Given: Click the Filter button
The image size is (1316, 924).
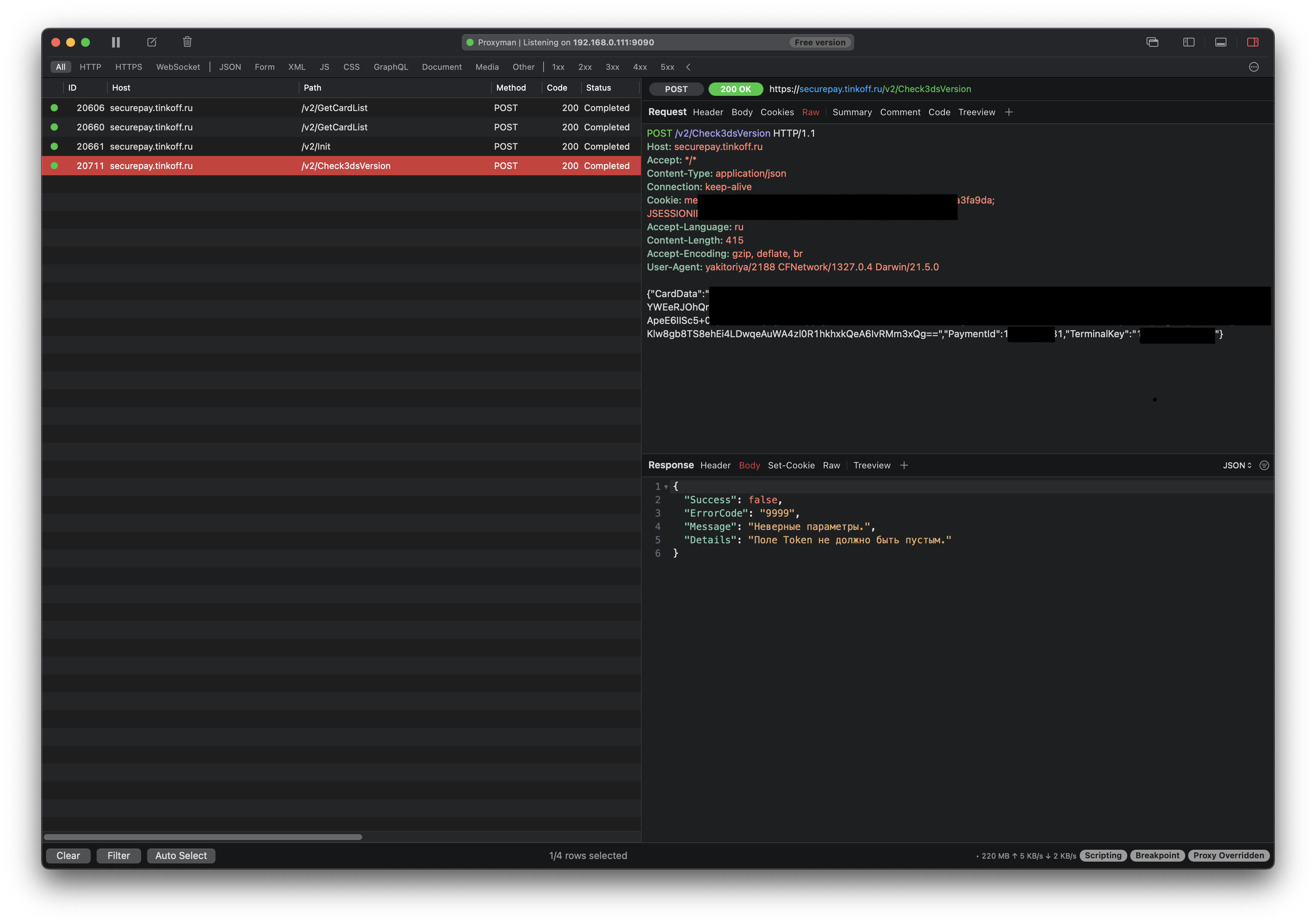Looking at the screenshot, I should 119,855.
